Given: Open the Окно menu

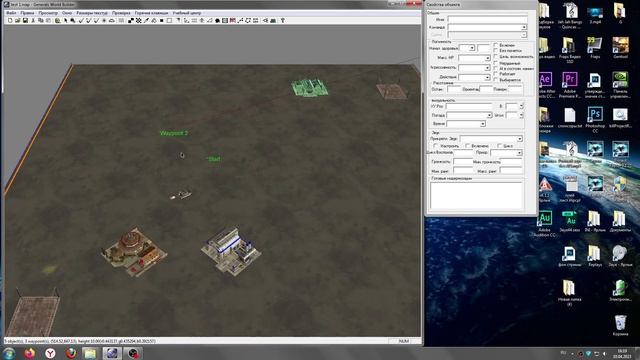Looking at the screenshot, I should [x=67, y=13].
